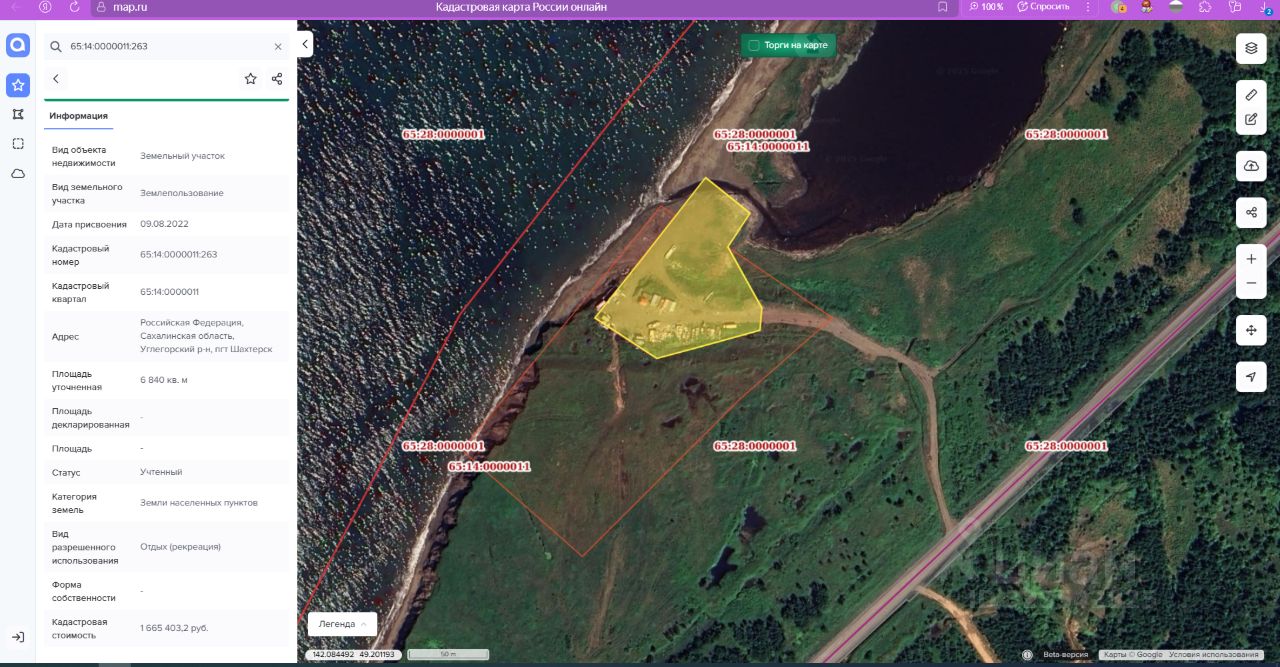Clear the cadastral number search field
1280x667 pixels.
278,46
